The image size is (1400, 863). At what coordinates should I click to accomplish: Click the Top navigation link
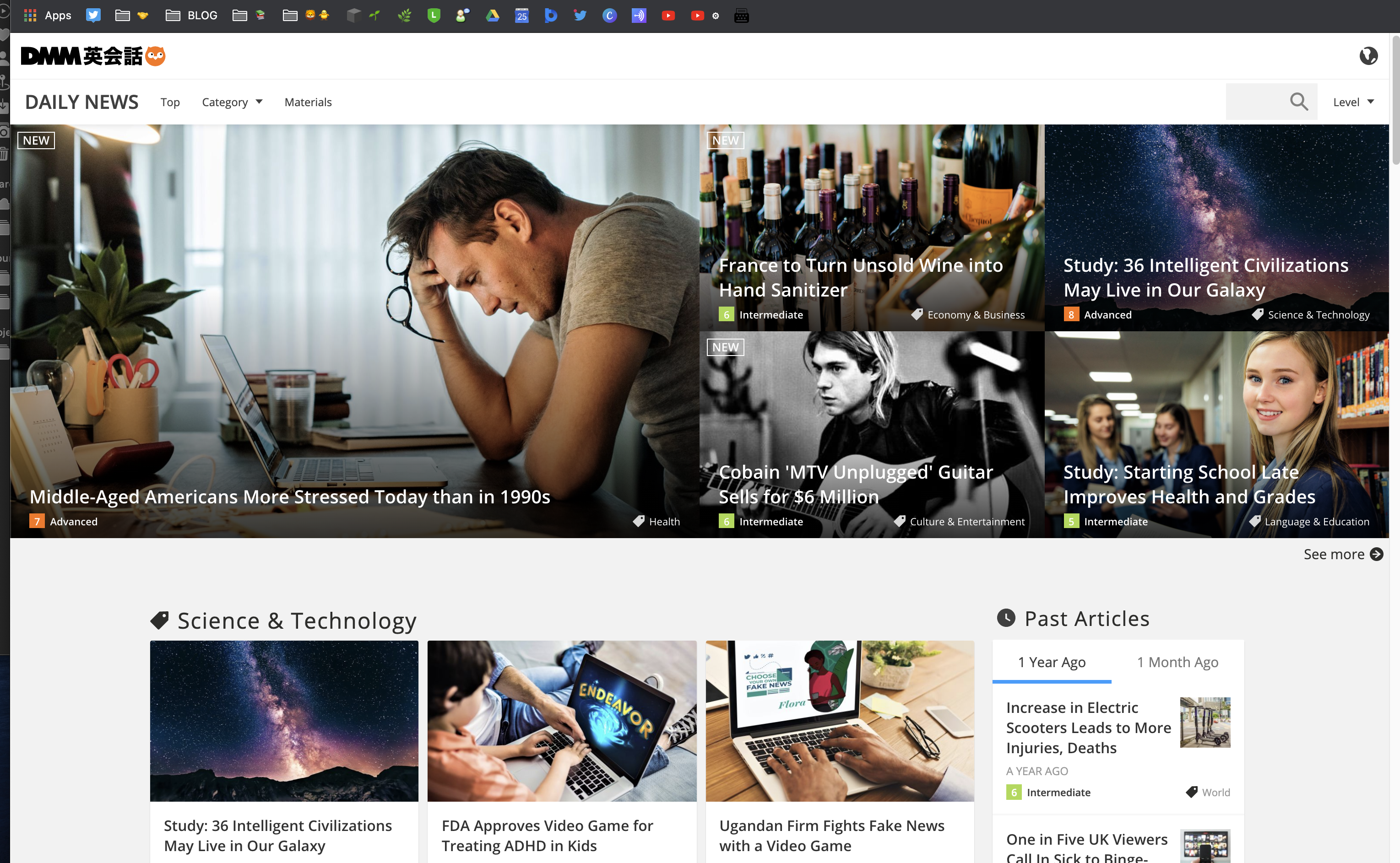170,102
